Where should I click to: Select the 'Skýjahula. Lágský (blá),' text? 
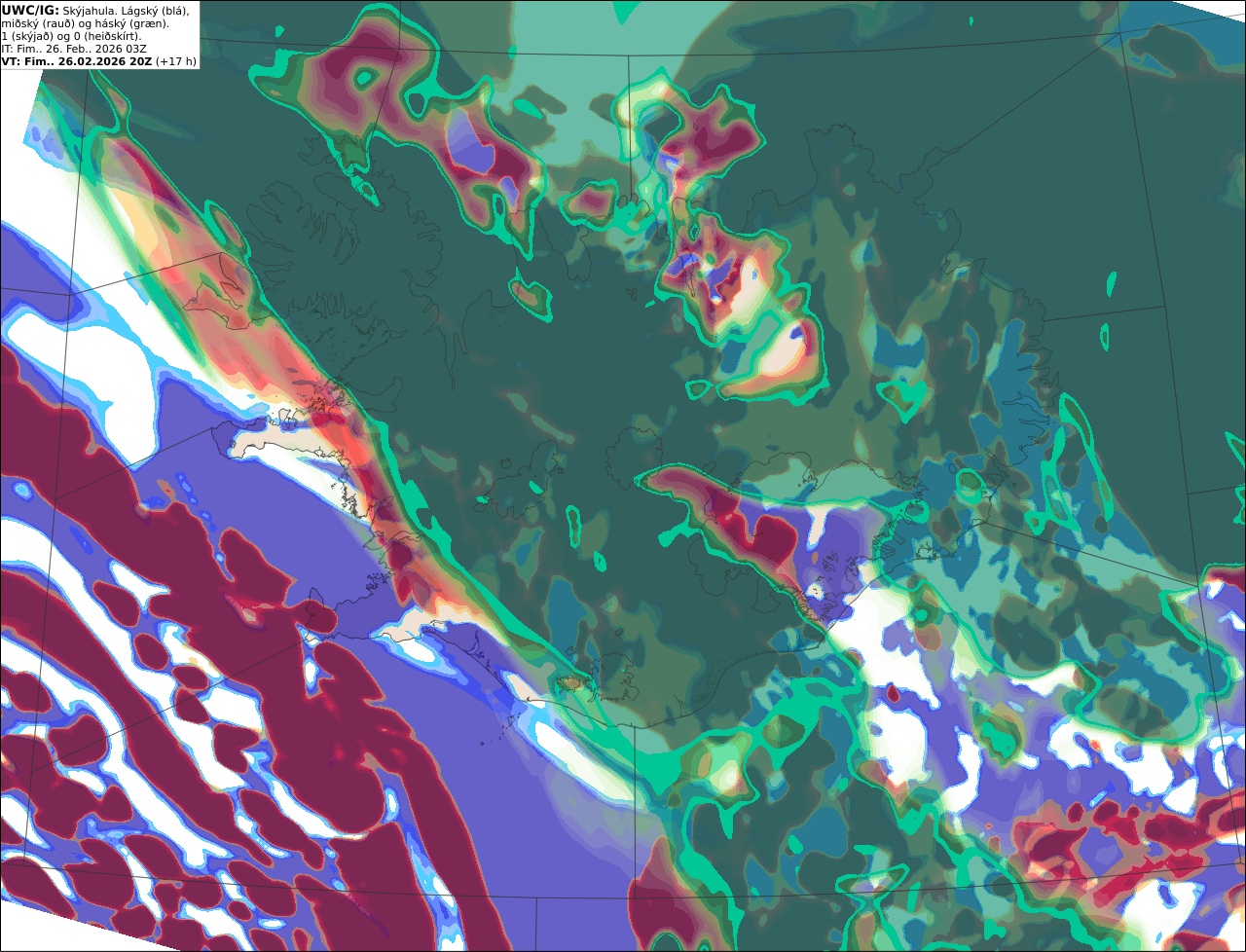click(127, 10)
